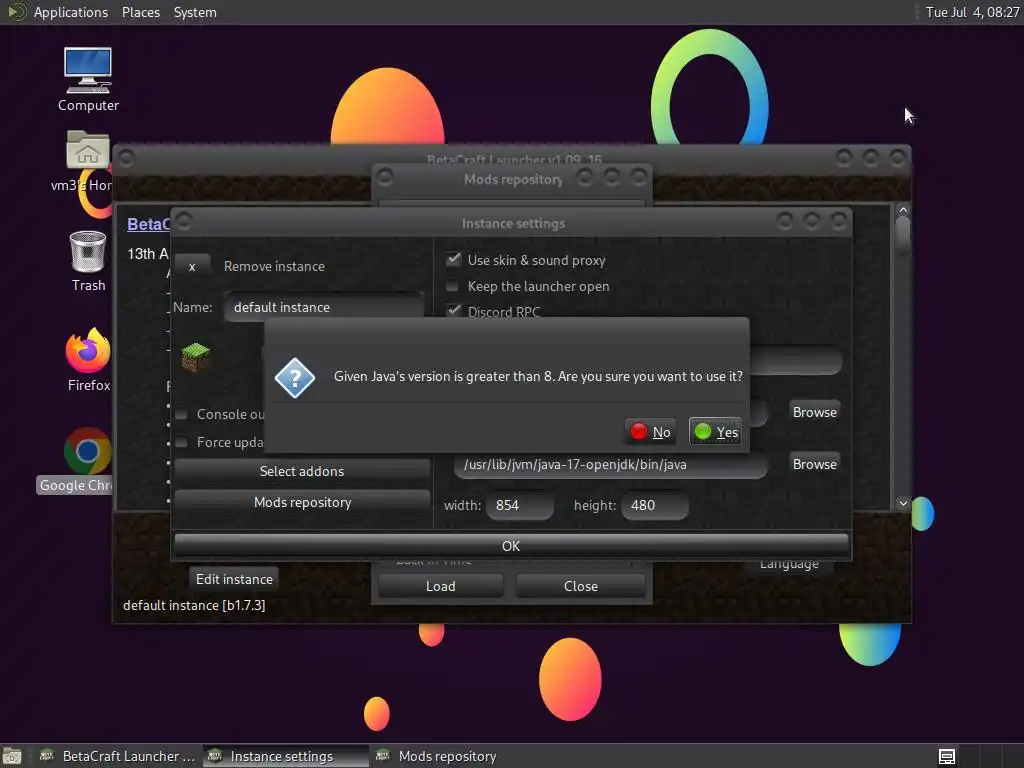
Task: Toggle the Force update checkbox
Action: point(182,442)
